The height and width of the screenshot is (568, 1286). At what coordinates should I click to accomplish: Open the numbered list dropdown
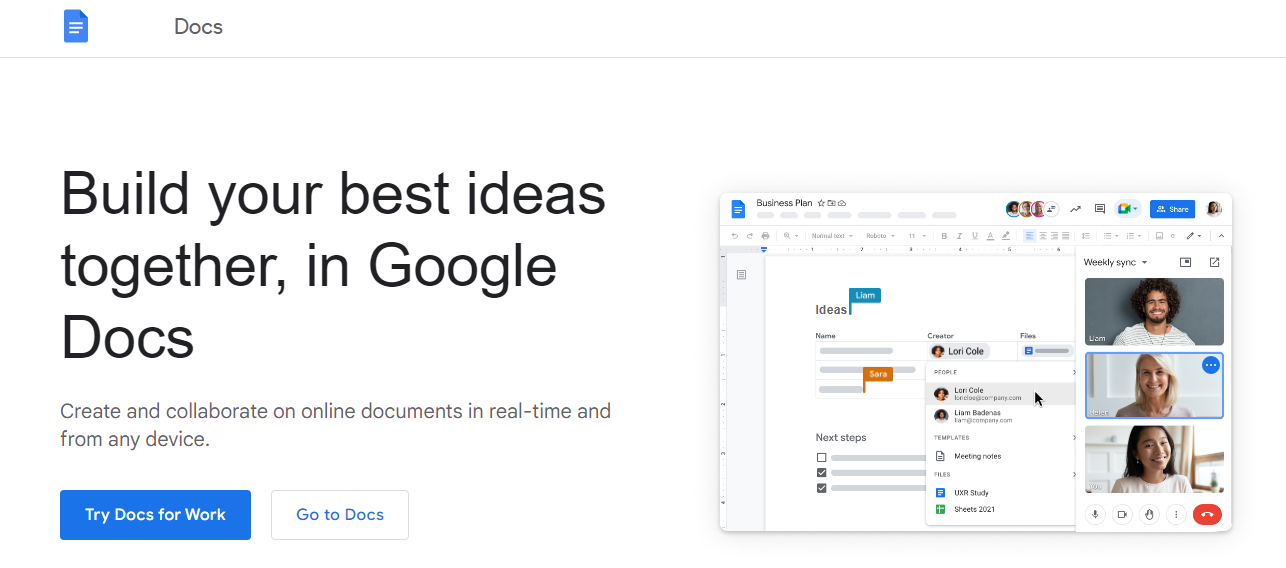pyautogui.click(x=1134, y=236)
